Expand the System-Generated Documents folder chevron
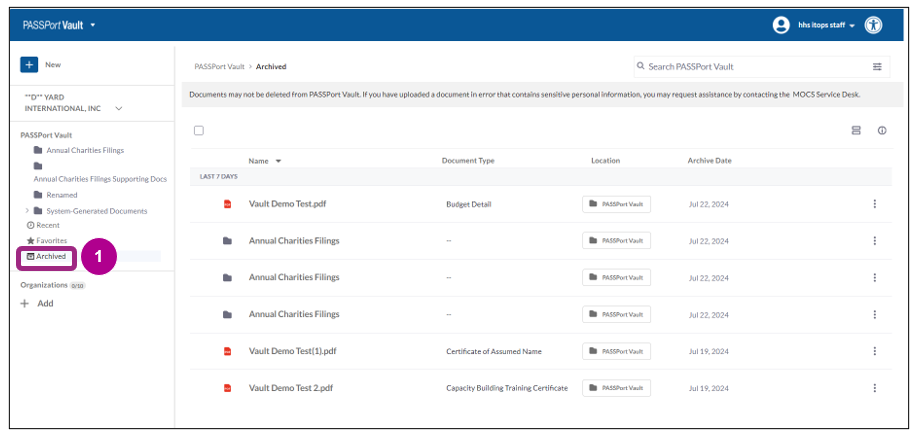 [26, 211]
